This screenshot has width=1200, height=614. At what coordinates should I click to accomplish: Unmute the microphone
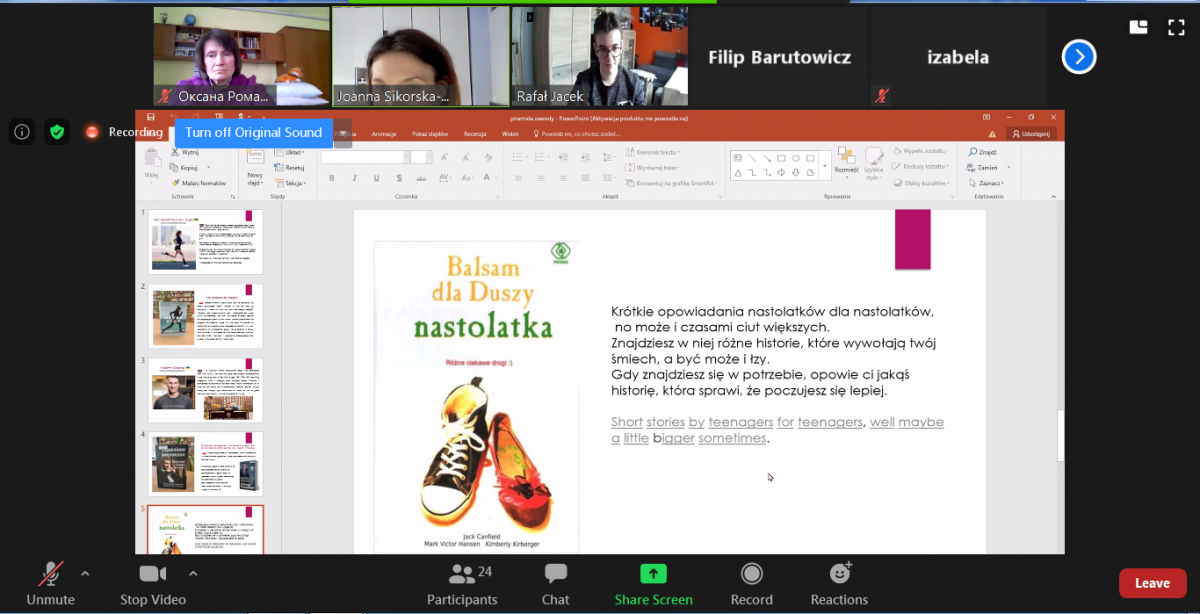tap(50, 584)
